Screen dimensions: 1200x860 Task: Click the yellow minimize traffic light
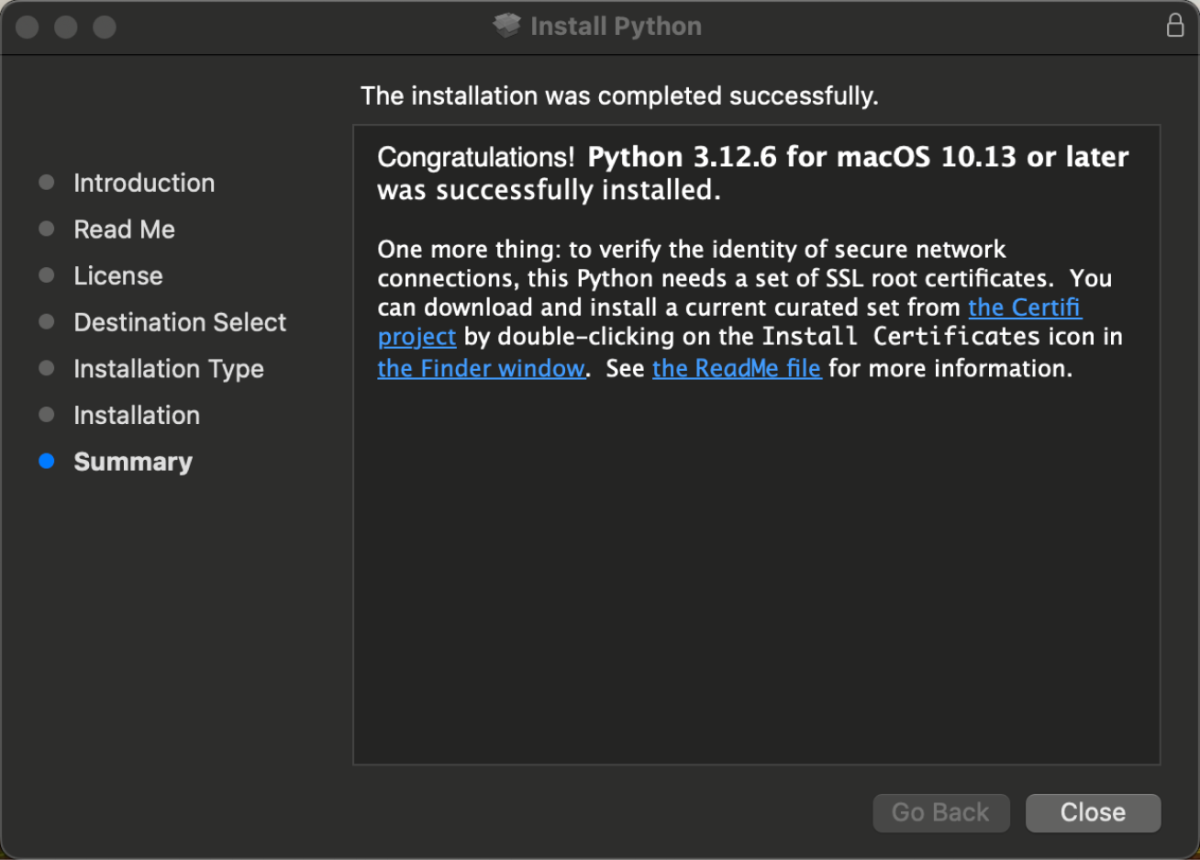point(65,27)
